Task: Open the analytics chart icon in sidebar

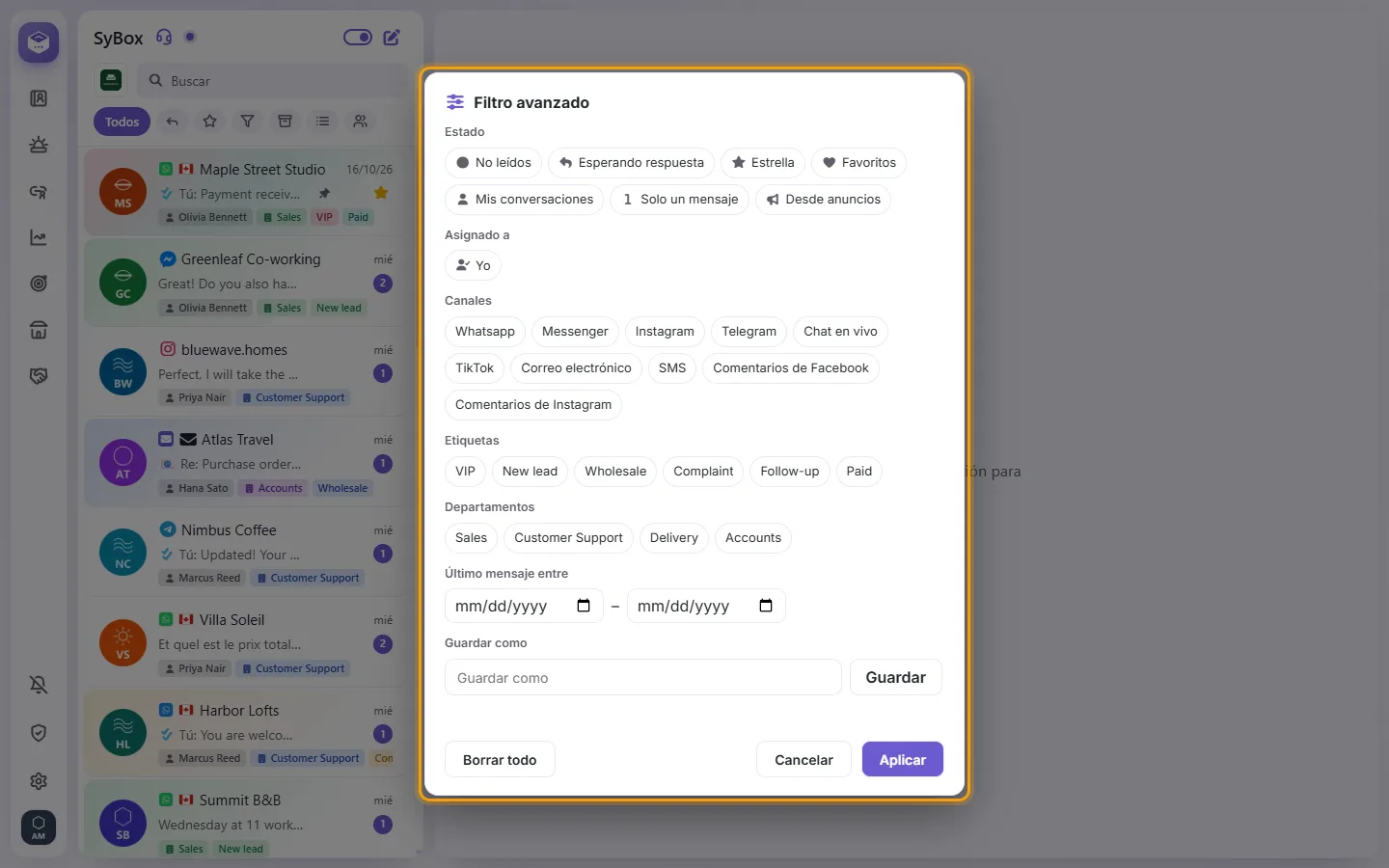Action: tap(39, 237)
